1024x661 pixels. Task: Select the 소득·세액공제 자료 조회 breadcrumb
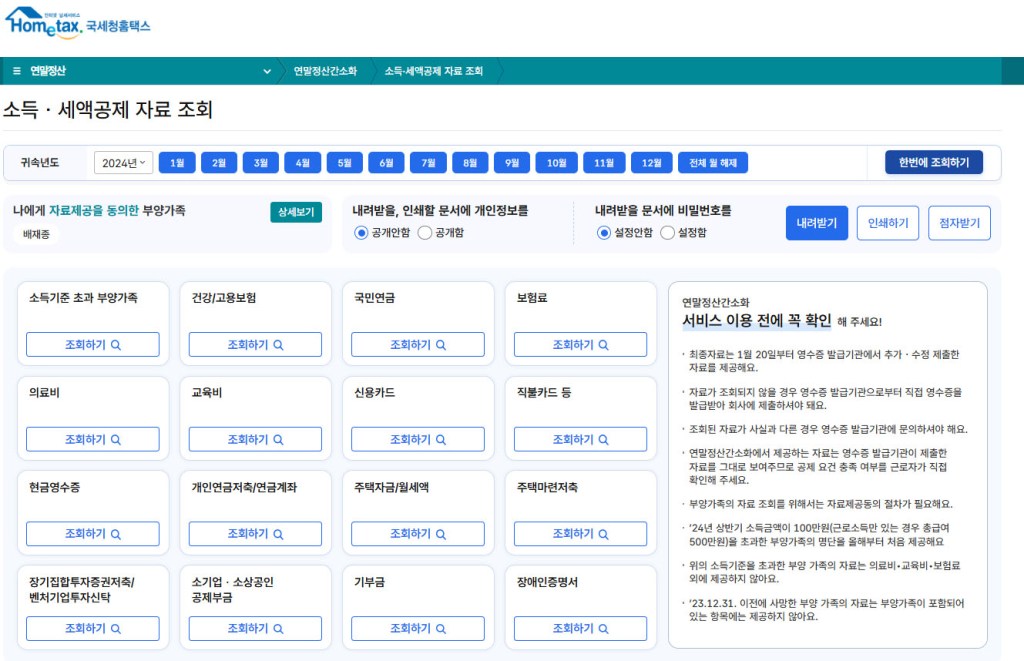(x=433, y=71)
